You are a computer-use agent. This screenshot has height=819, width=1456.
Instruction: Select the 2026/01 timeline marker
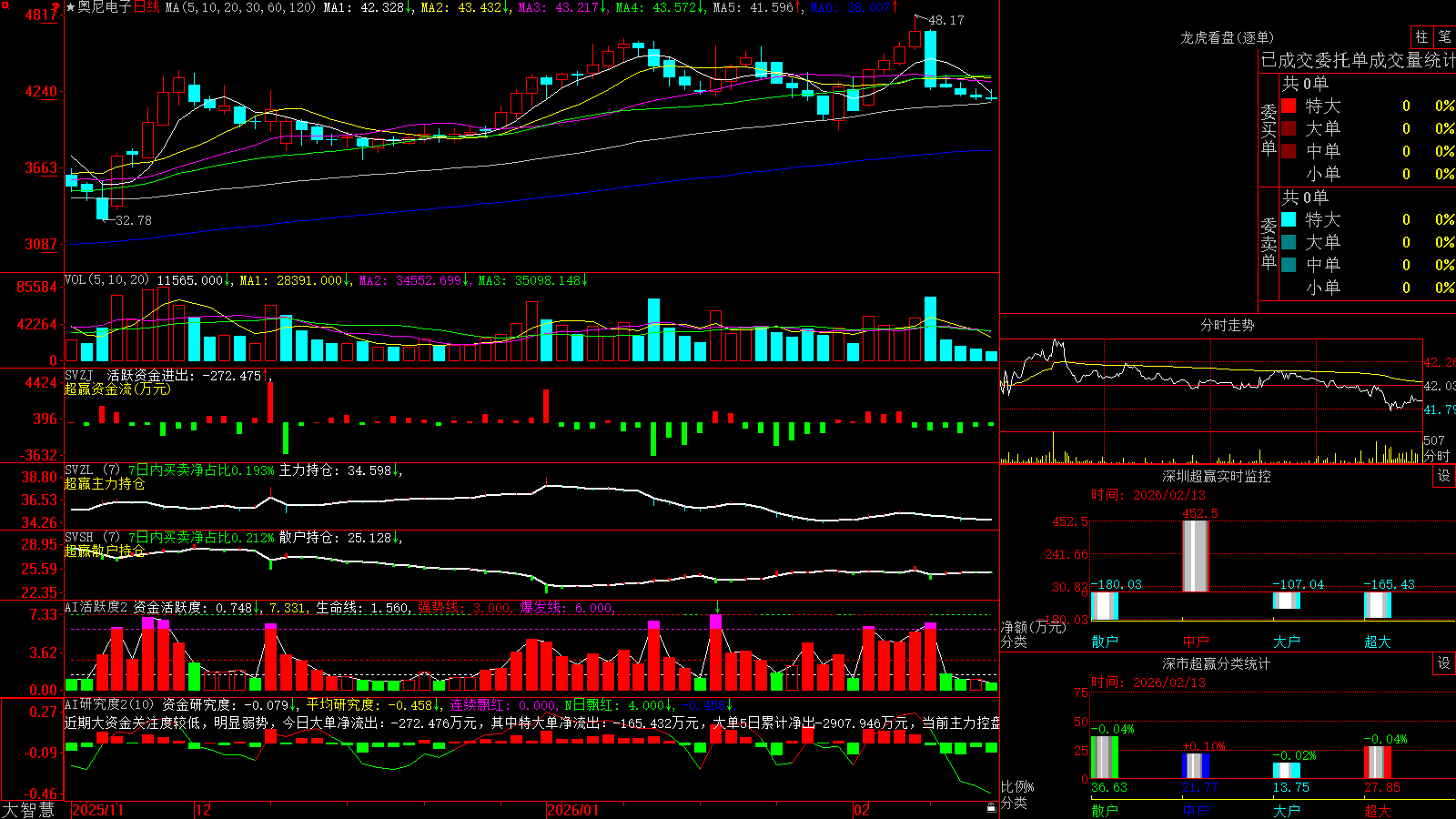(x=572, y=810)
